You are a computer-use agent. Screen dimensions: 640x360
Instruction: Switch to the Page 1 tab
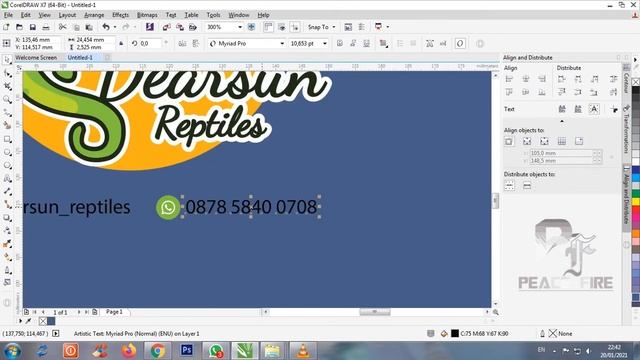point(114,312)
